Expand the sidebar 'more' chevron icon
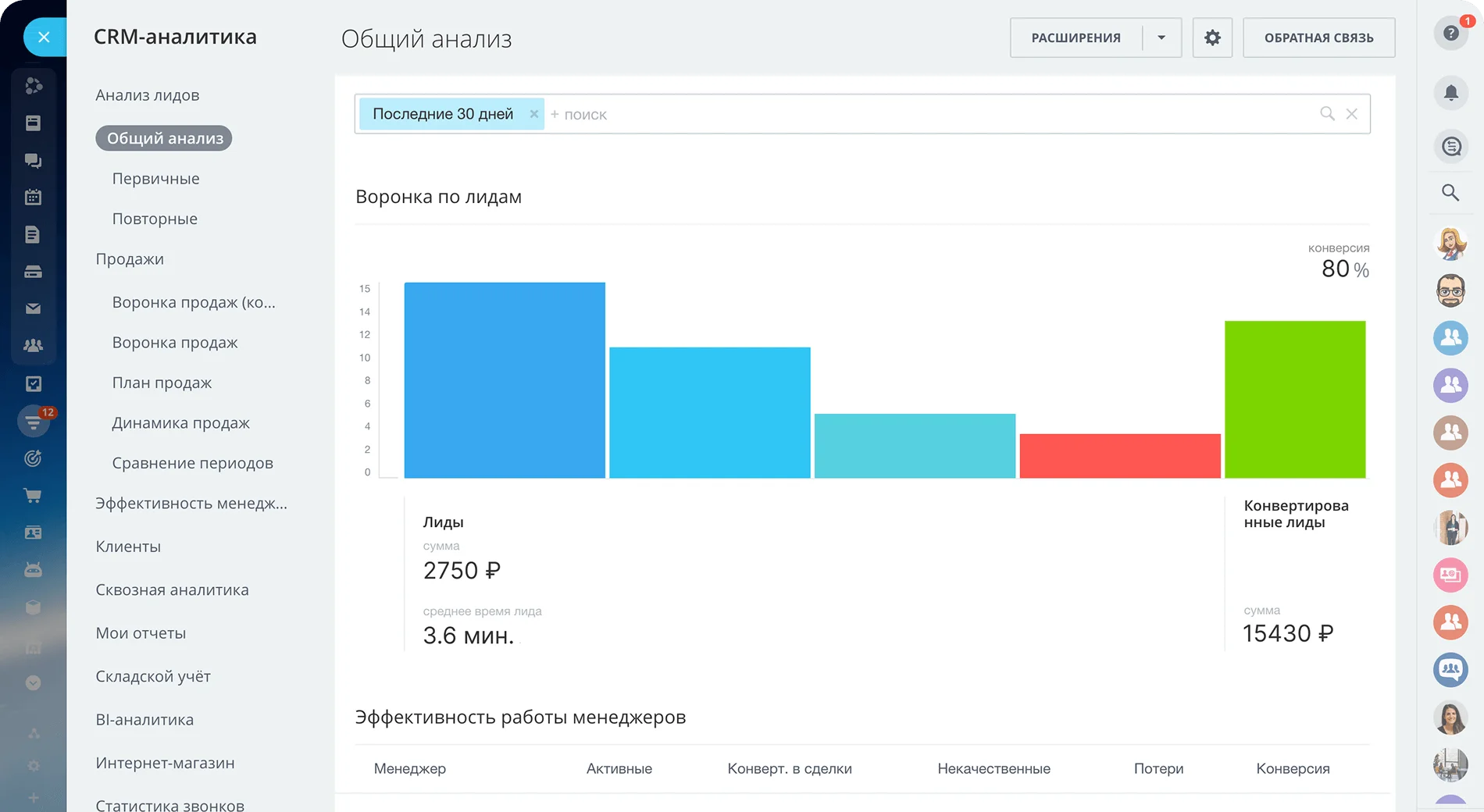Screen dimensions: 1484x812 33,682
